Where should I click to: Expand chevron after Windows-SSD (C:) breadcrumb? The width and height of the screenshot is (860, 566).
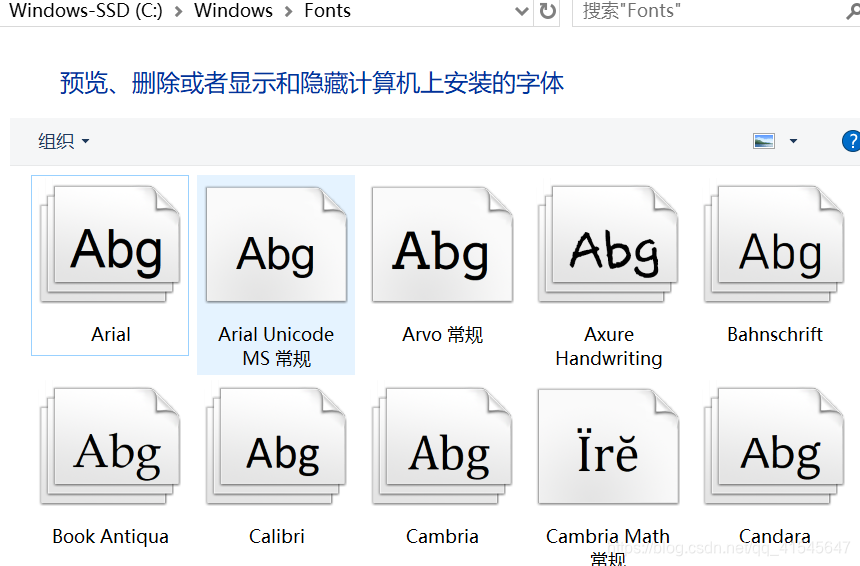coord(178,12)
